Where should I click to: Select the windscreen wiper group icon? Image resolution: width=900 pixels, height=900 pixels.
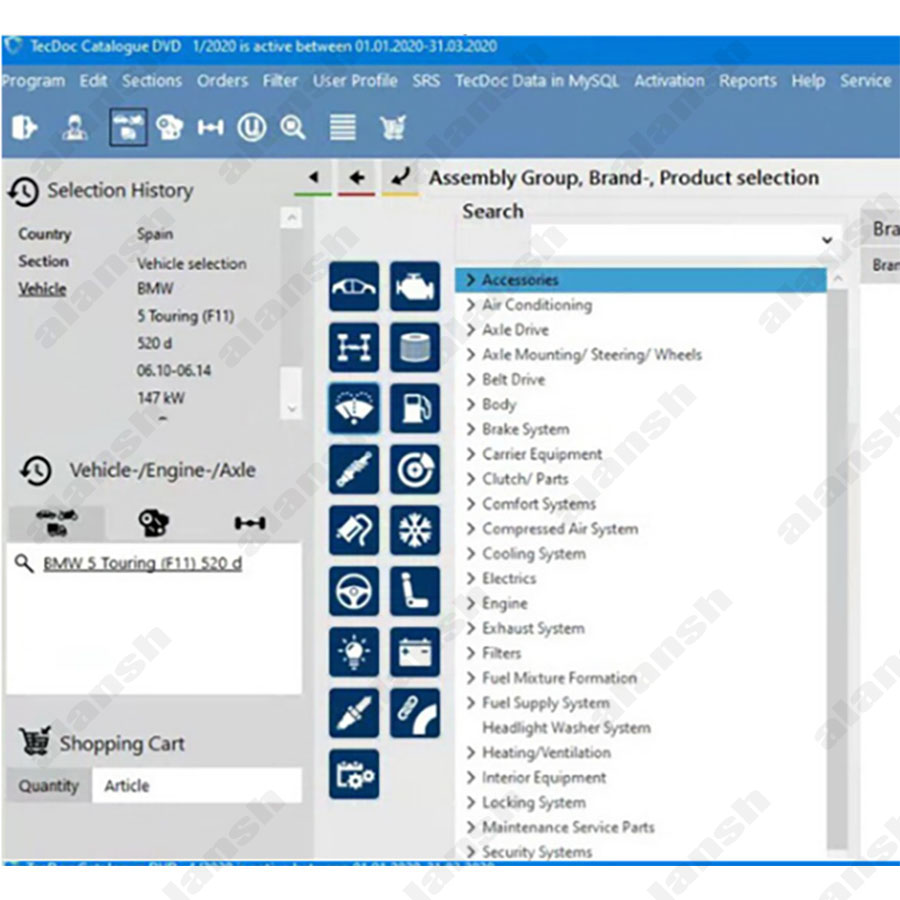(354, 408)
